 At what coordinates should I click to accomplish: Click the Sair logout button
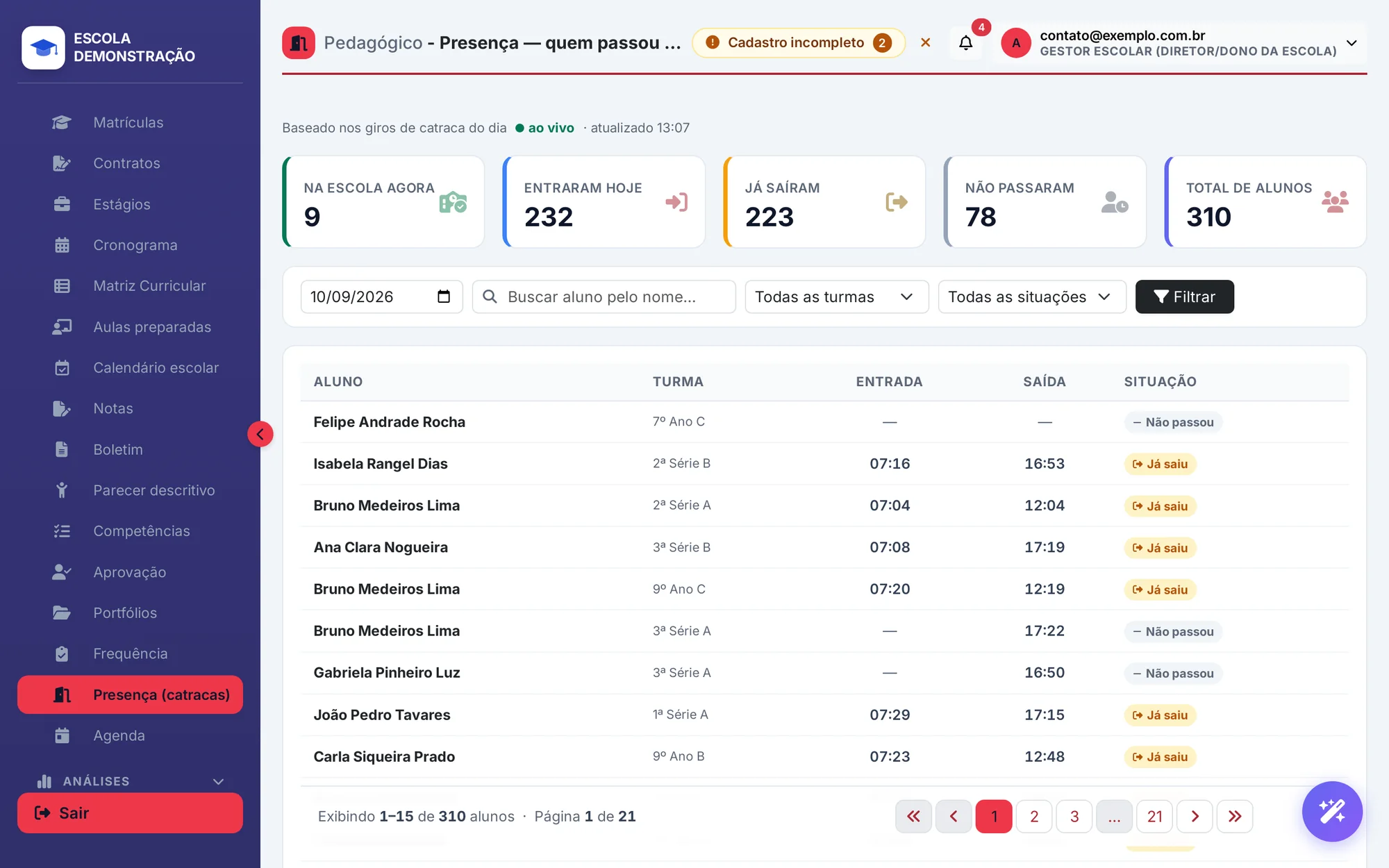130,813
